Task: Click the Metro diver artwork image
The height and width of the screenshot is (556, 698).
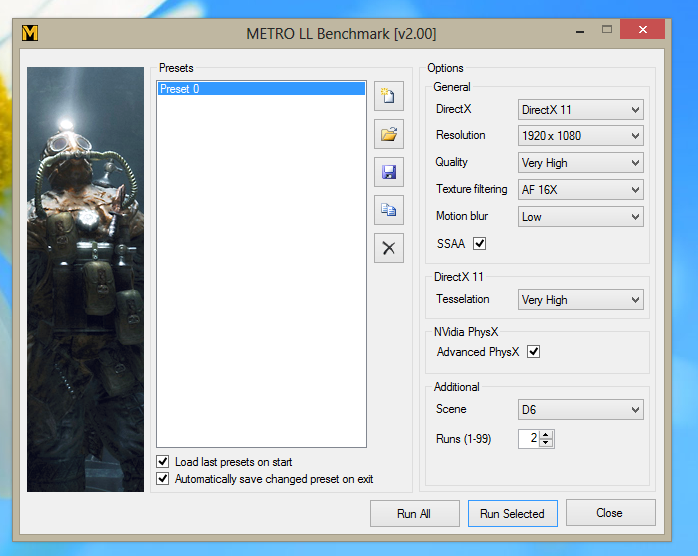Action: coord(85,279)
